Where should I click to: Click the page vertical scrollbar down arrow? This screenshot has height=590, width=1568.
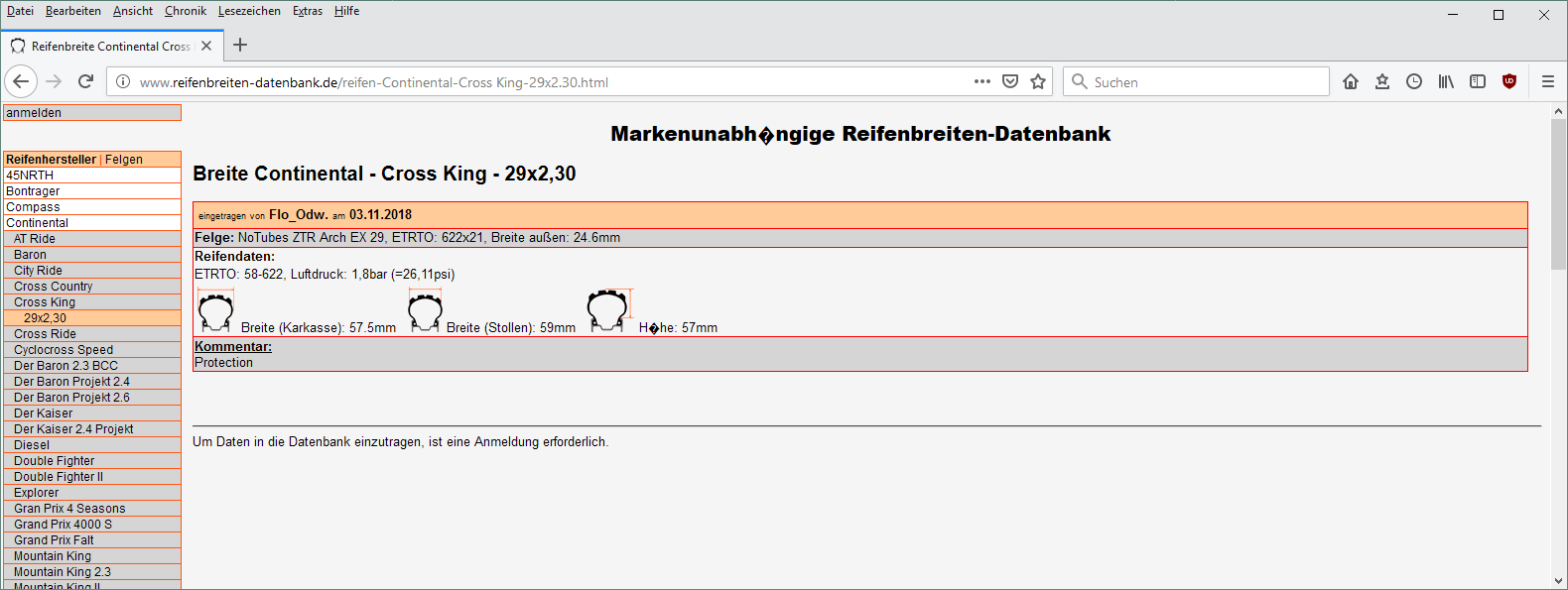point(1558,581)
